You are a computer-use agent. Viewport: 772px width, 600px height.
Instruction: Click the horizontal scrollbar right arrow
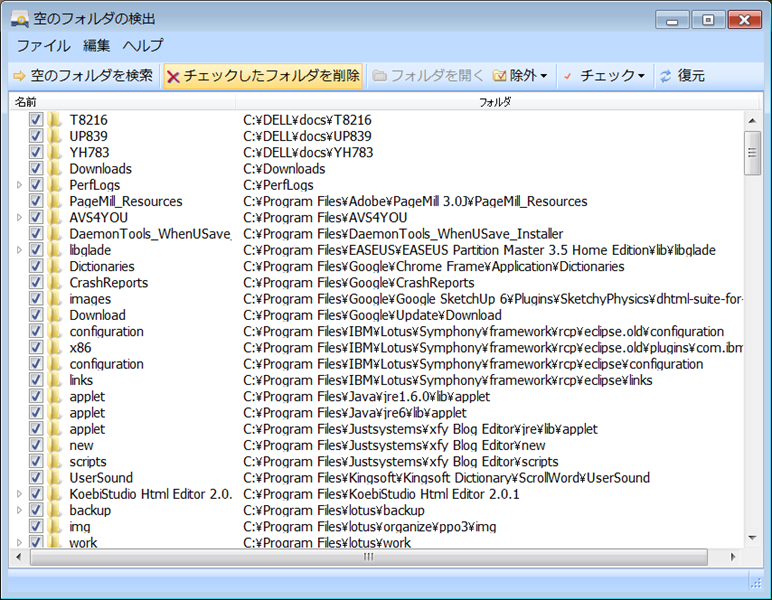(x=733, y=557)
